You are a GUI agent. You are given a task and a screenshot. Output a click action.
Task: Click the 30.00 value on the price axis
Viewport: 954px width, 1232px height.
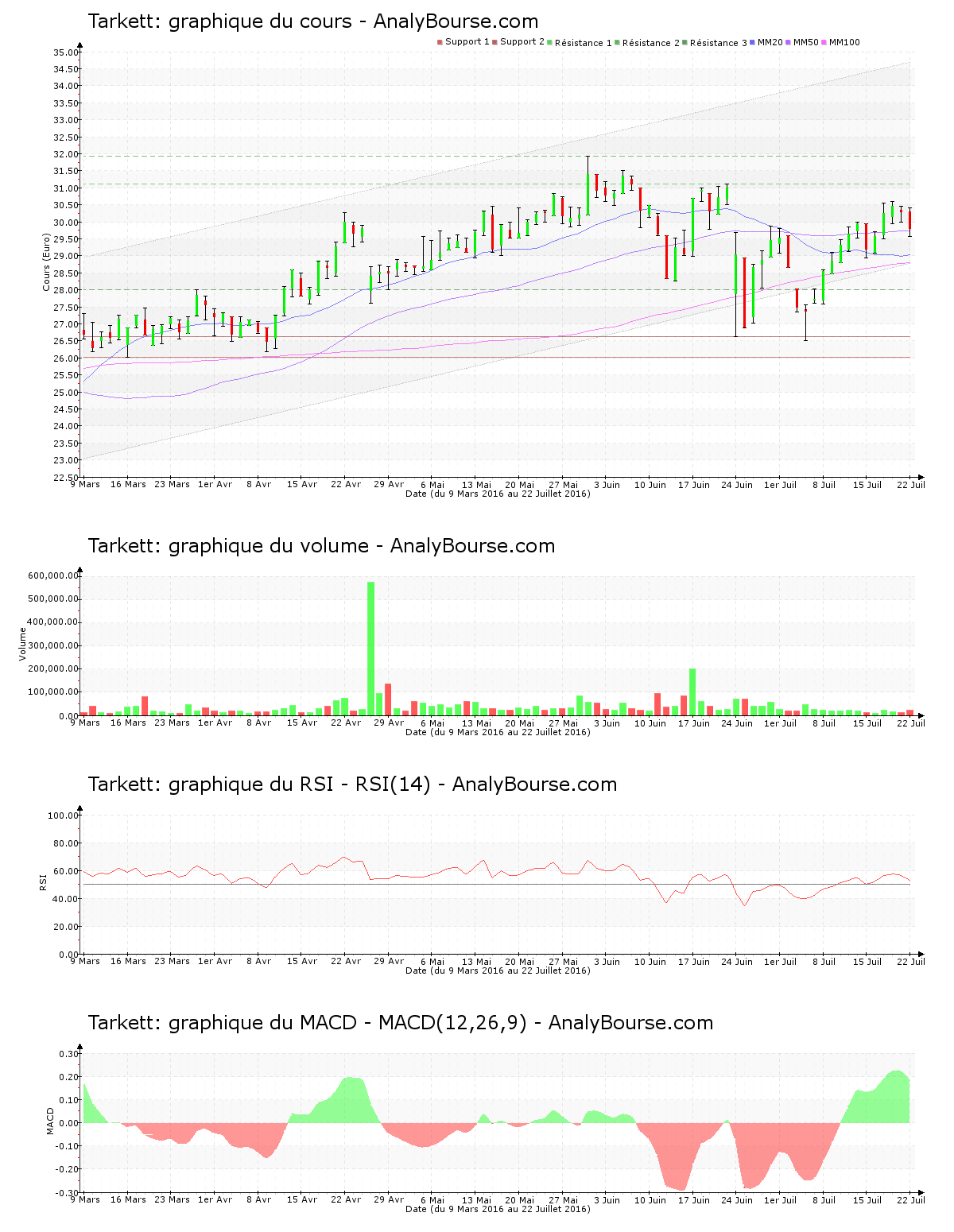coord(66,223)
